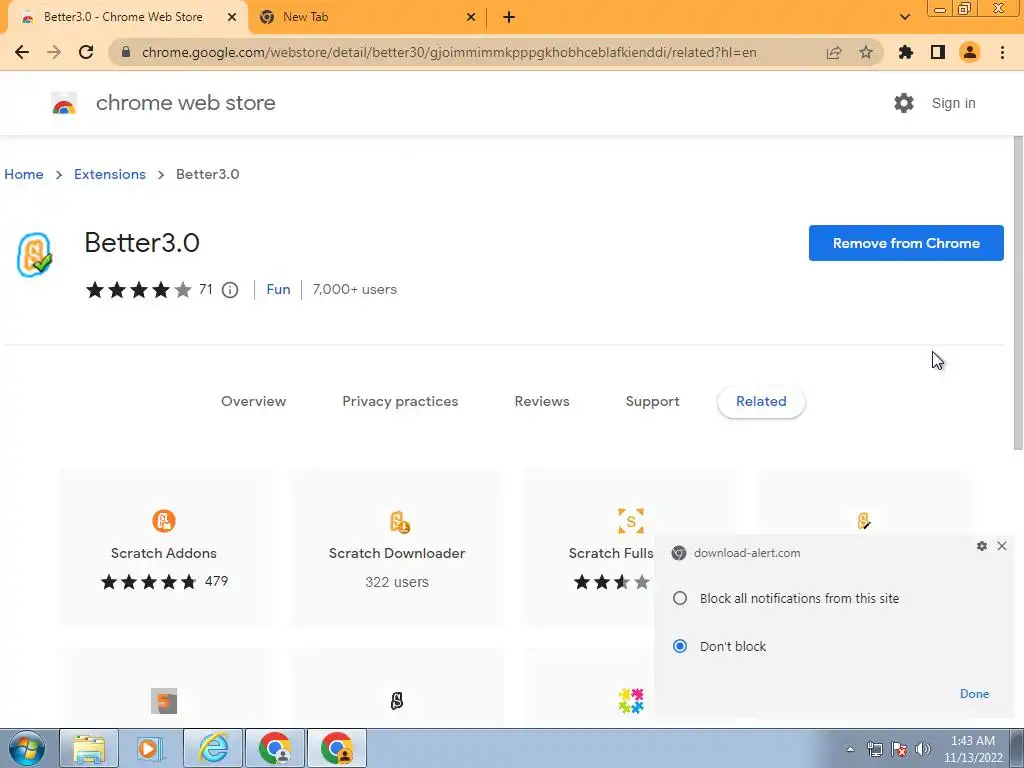Click the Scratch Downloader icon
1024x768 pixels.
(398, 522)
